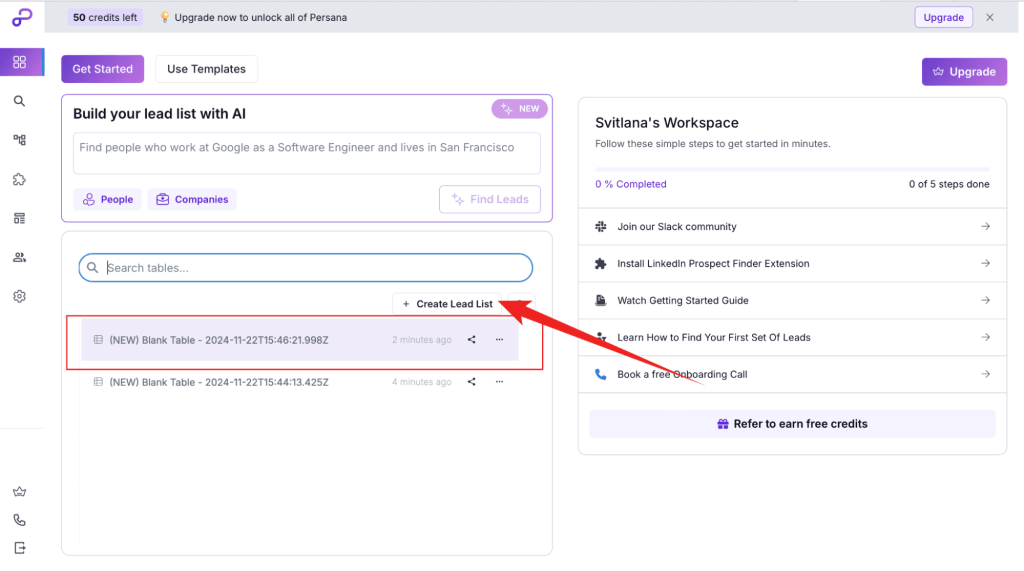Click the phone call icon in sidebar
The width and height of the screenshot is (1024, 571).
[20, 520]
